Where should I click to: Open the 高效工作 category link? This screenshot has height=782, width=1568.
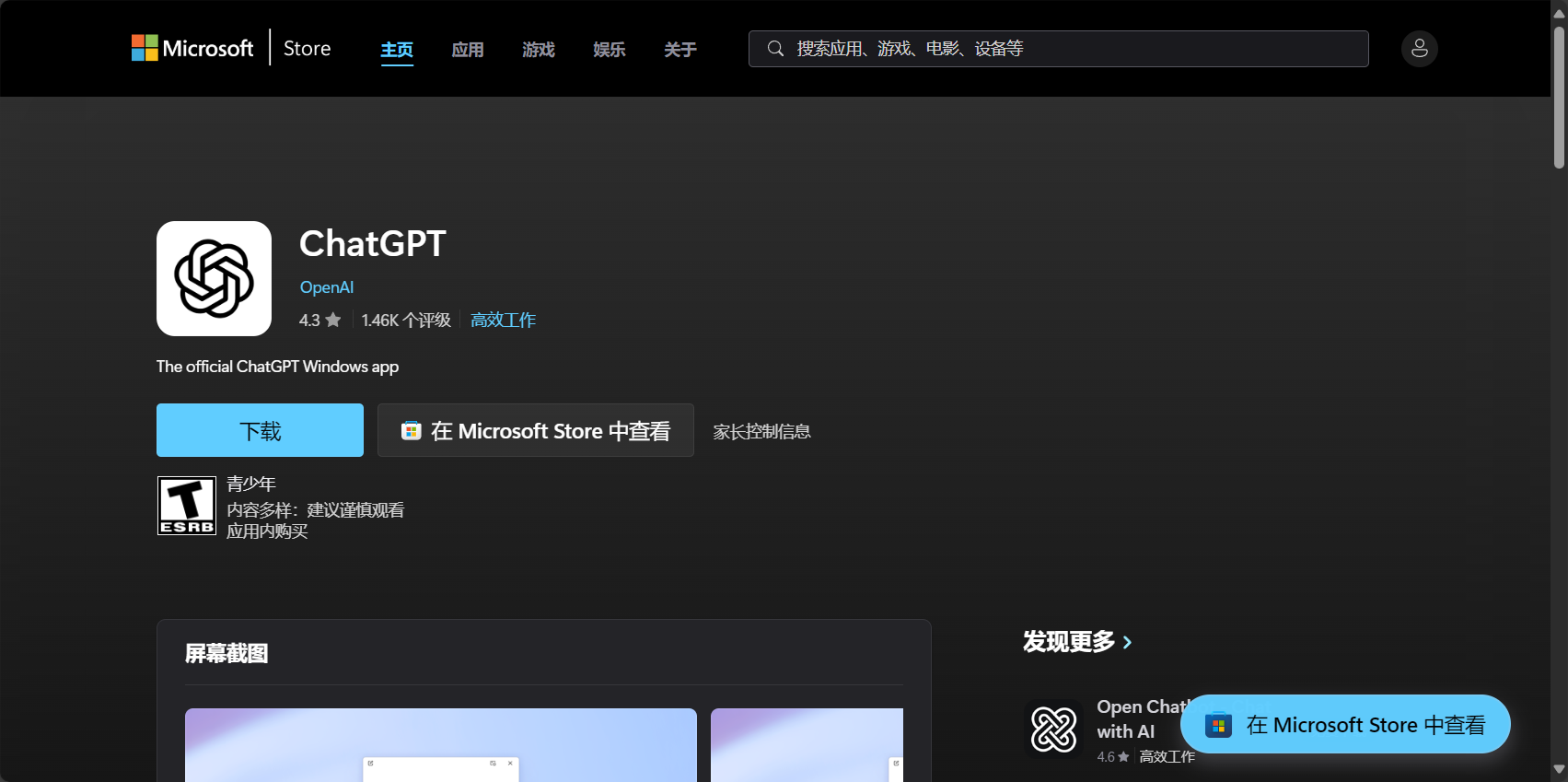pyautogui.click(x=503, y=320)
